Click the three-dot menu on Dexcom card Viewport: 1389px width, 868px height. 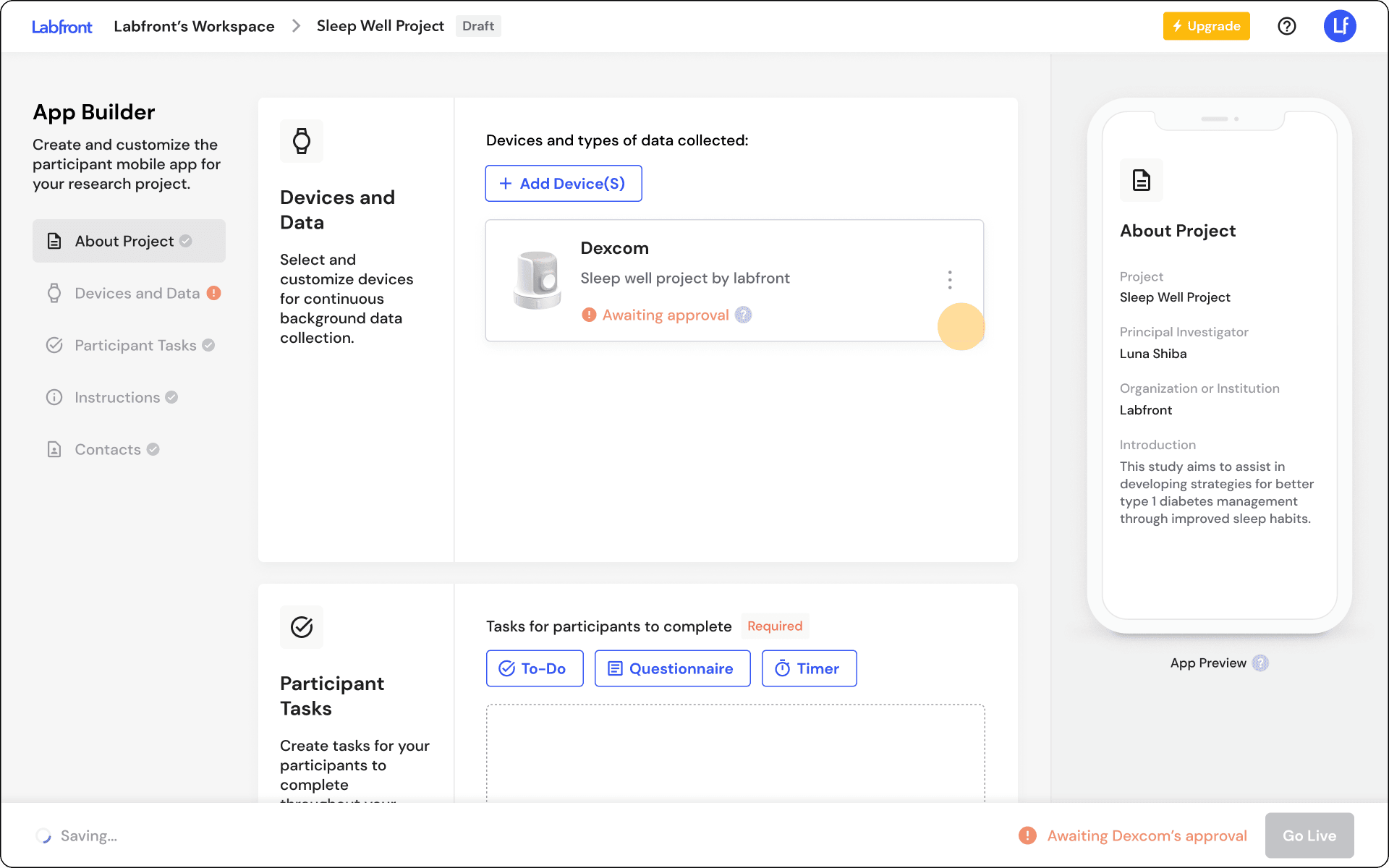950,280
